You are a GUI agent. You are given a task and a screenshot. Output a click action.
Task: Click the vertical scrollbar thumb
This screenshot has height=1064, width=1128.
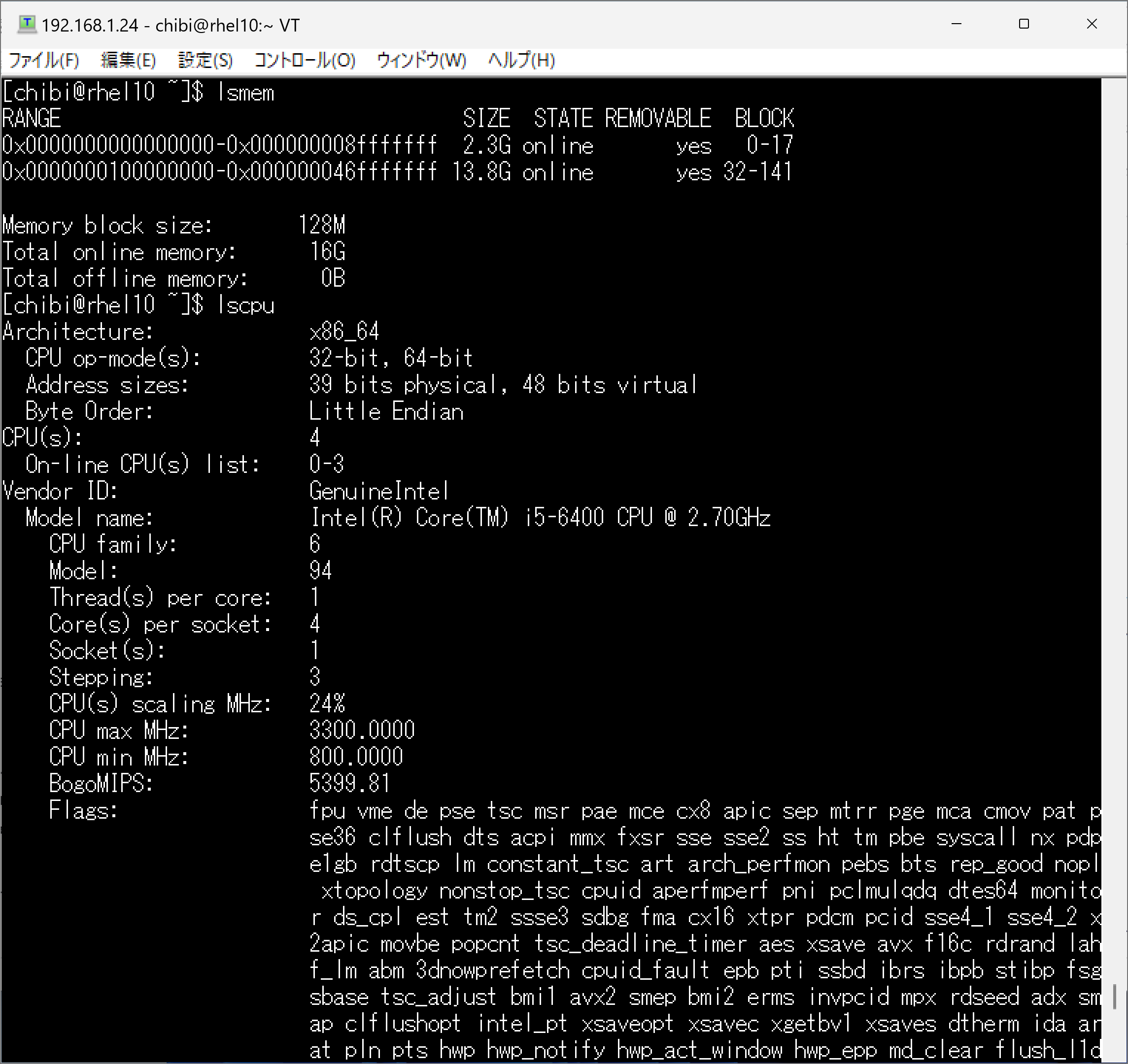point(1114,997)
